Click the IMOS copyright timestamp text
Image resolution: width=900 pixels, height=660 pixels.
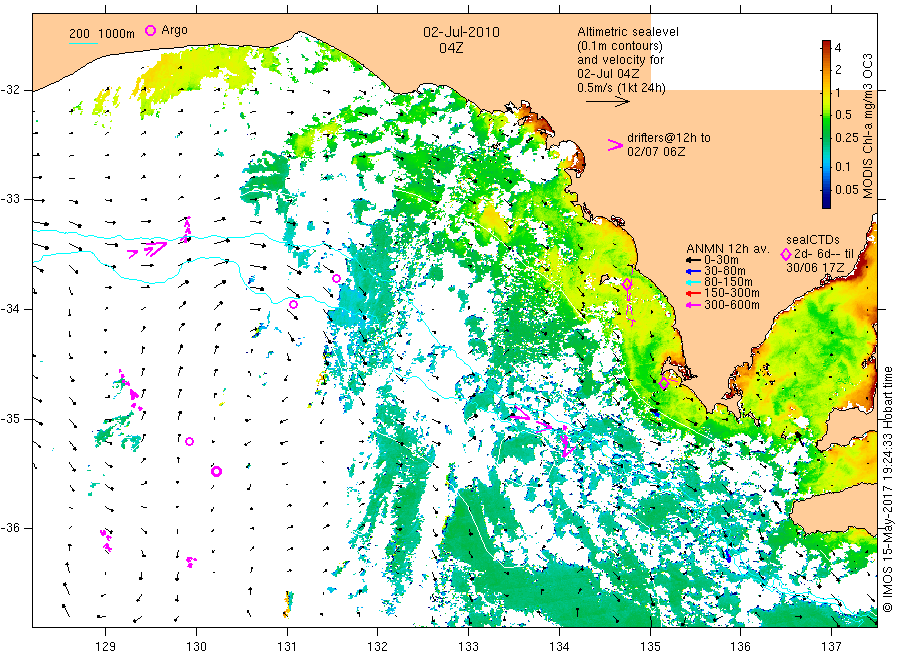point(887,490)
